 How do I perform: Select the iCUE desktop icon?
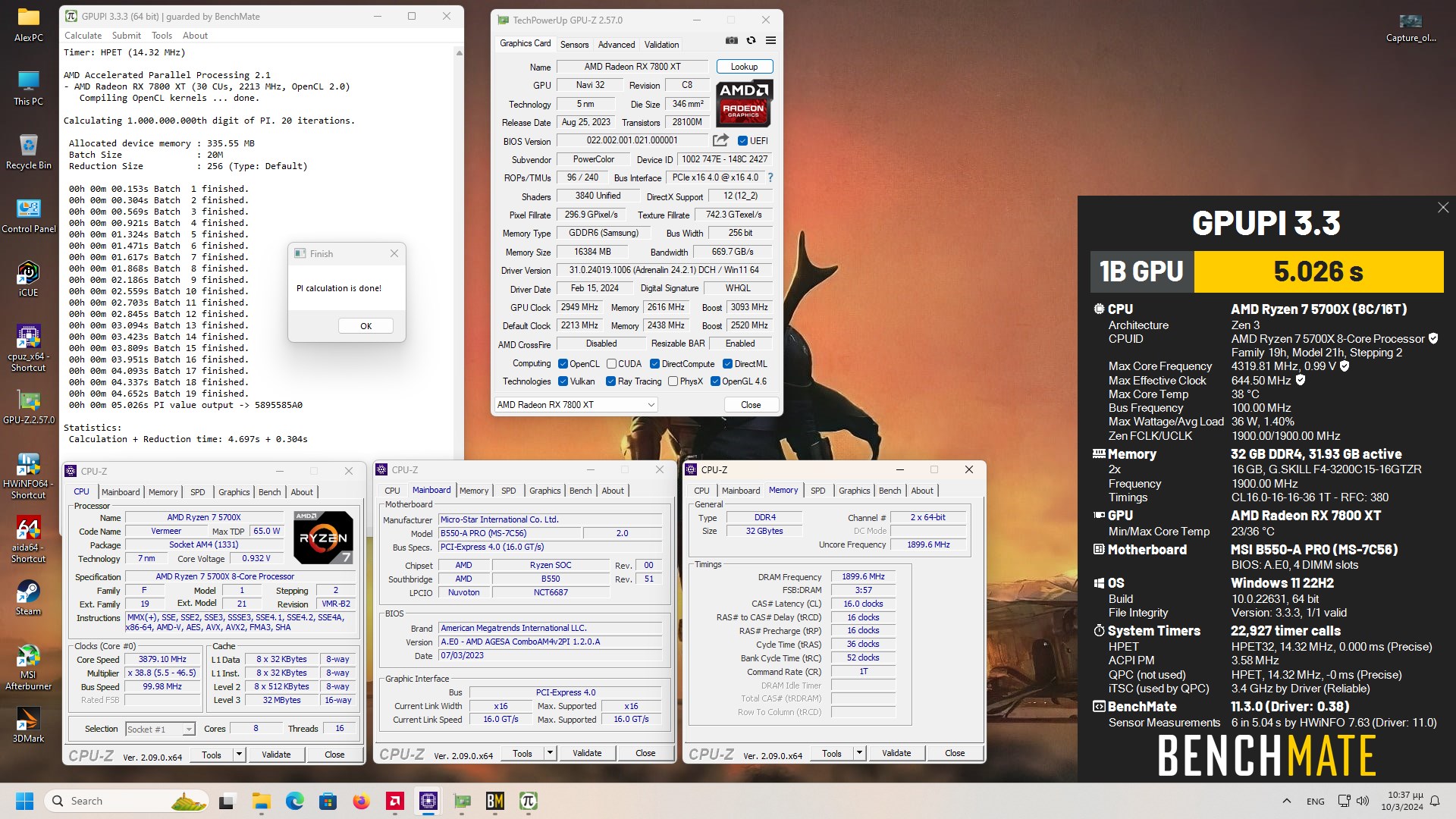point(29,279)
